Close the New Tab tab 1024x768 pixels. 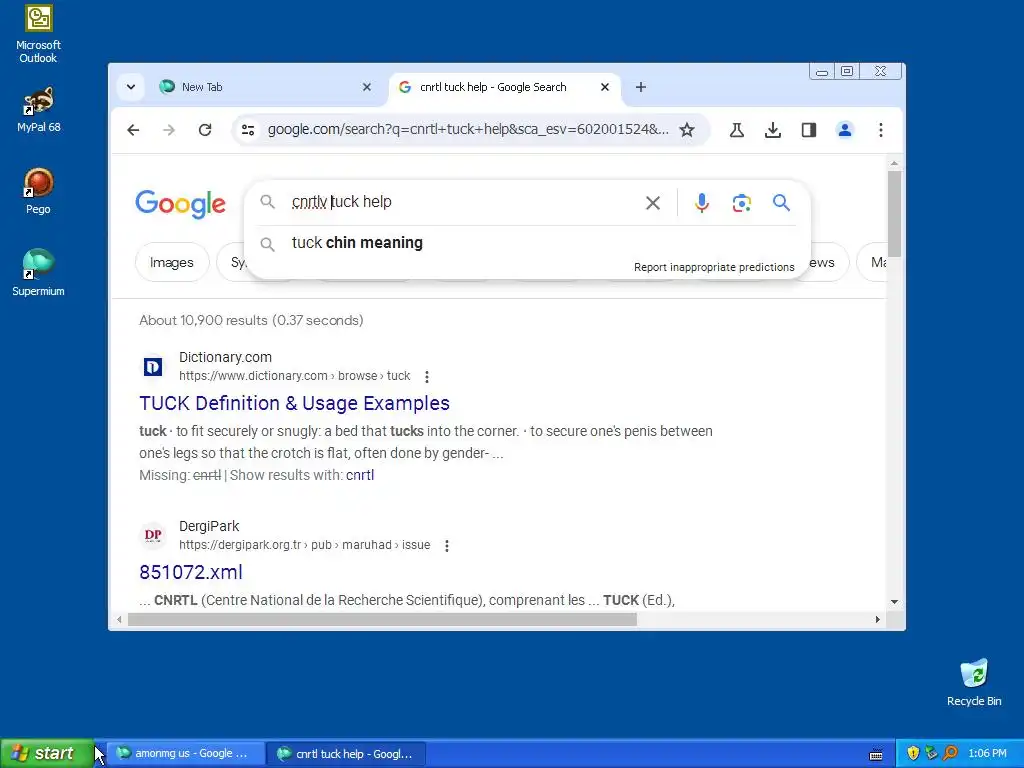pos(367,87)
